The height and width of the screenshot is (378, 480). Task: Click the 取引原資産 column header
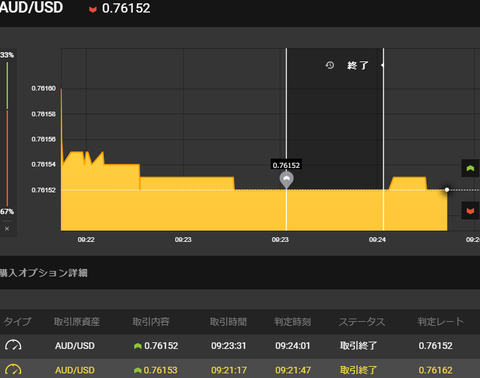pos(77,322)
